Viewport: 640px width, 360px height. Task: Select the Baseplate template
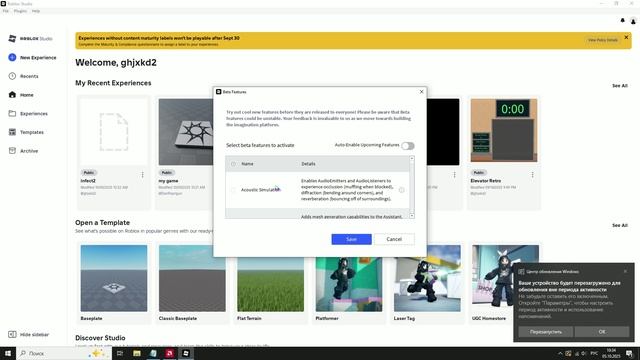pos(114,278)
